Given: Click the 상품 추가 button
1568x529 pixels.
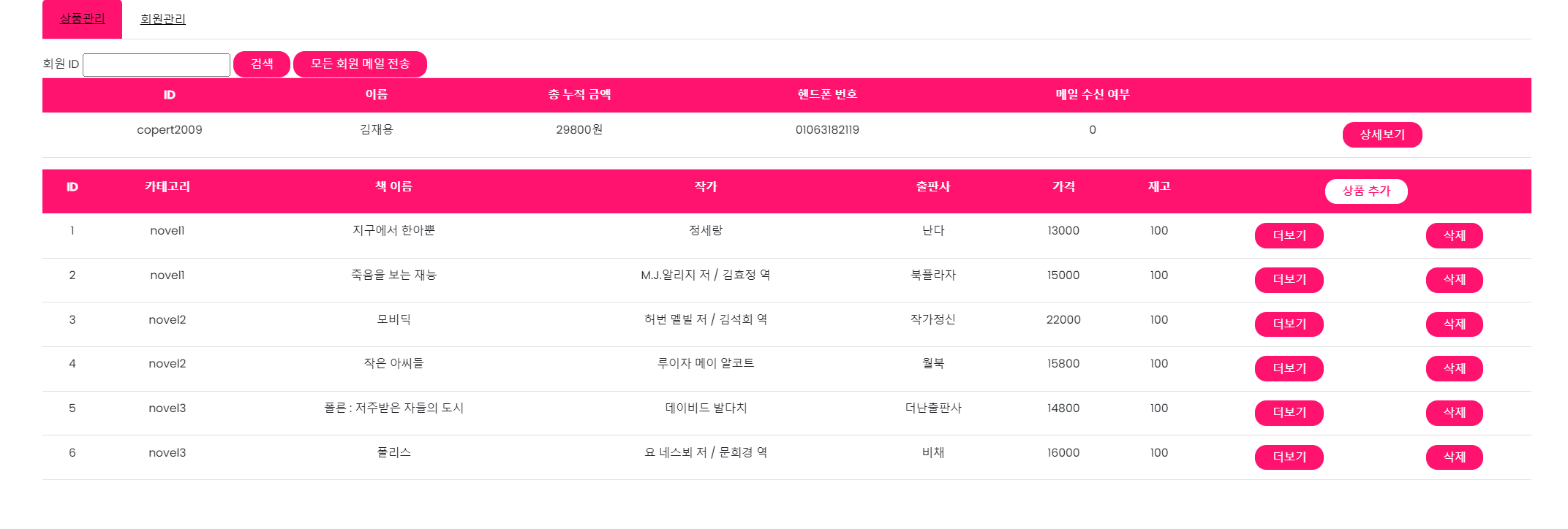Looking at the screenshot, I should 1365,191.
